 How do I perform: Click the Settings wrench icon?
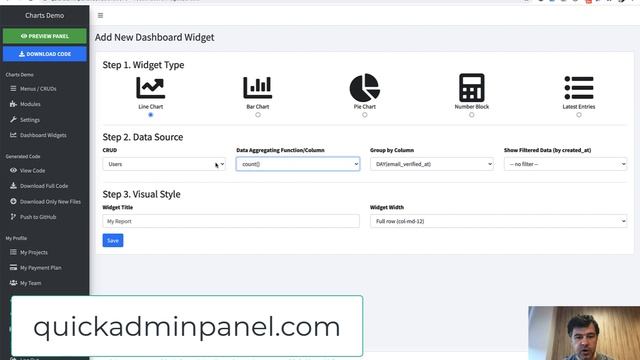click(13, 120)
